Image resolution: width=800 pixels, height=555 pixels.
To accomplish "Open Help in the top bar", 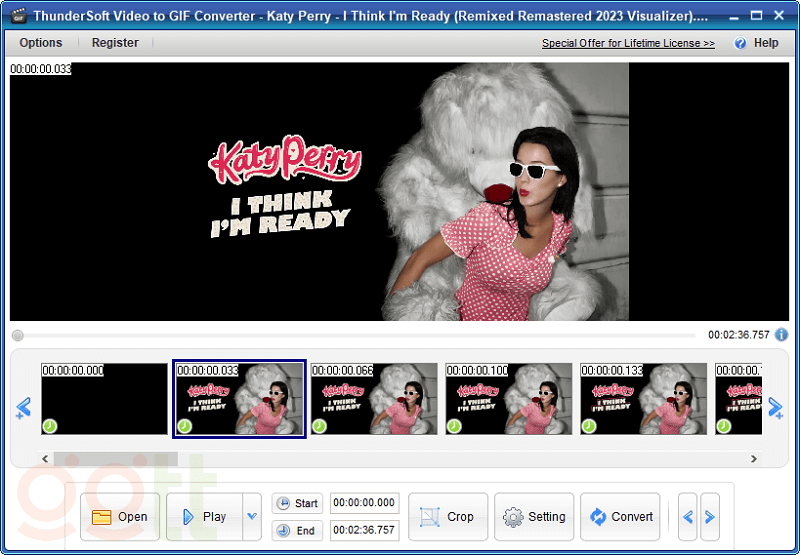I will pos(756,43).
